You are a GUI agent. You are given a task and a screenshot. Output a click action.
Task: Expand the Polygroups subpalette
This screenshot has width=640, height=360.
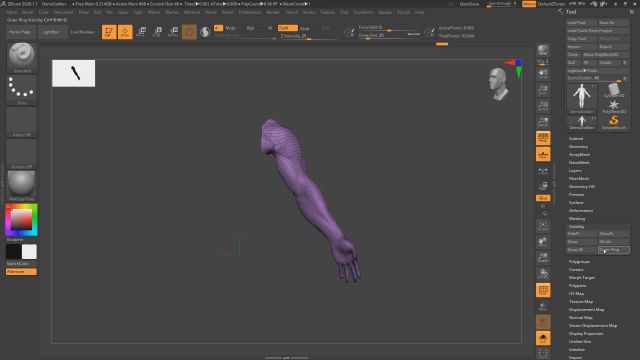pos(579,262)
